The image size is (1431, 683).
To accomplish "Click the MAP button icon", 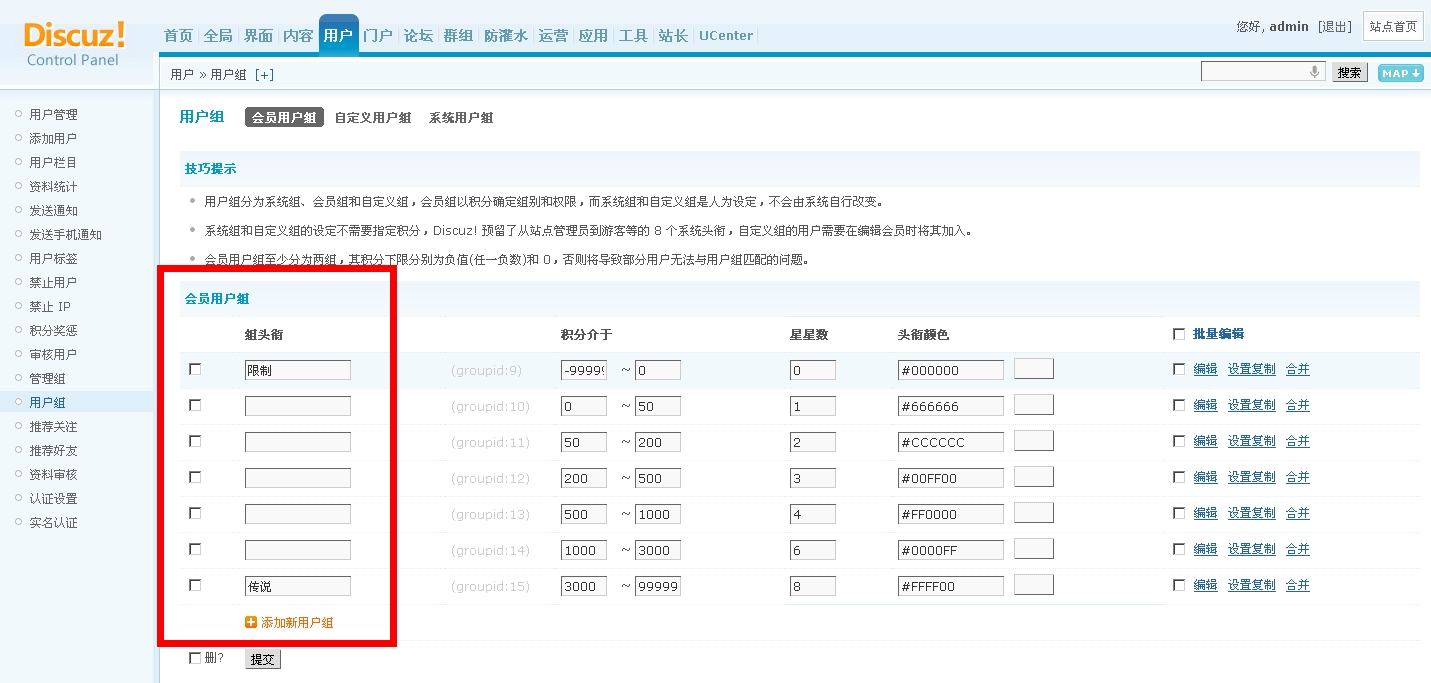I will pos(1400,73).
